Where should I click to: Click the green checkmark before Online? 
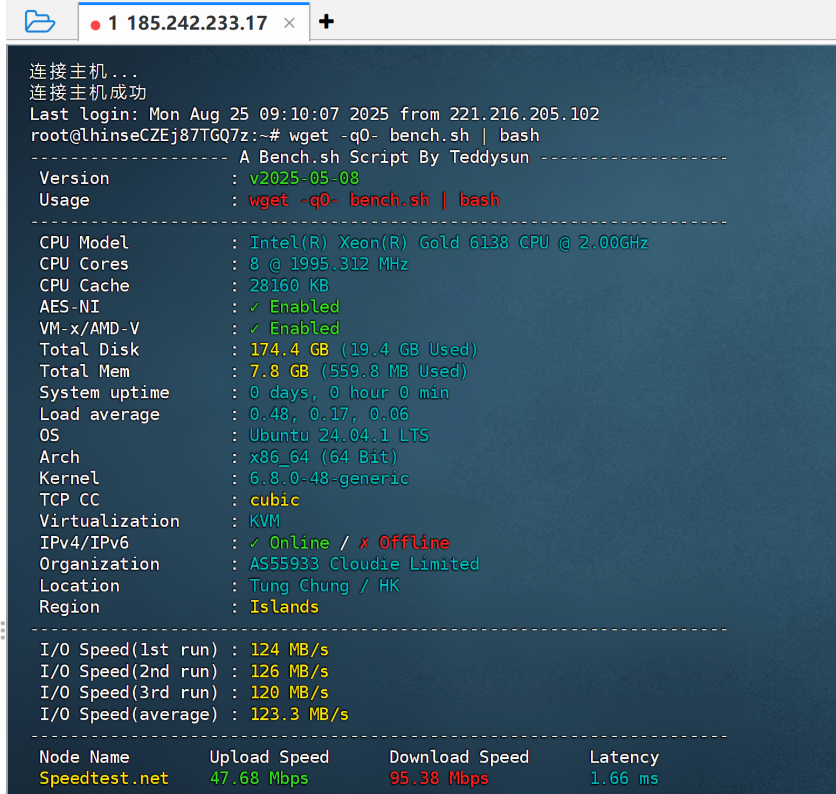click(255, 543)
